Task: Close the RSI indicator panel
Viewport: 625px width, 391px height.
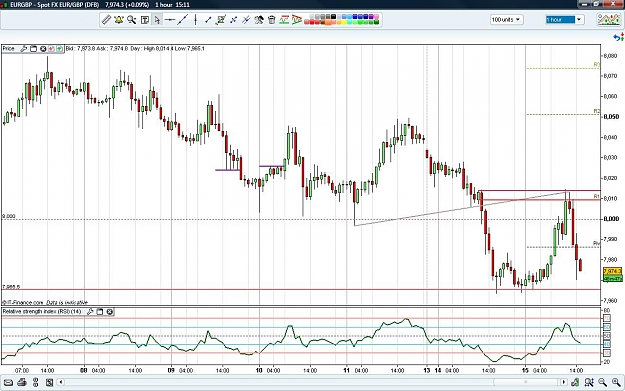Action: [x=110, y=312]
